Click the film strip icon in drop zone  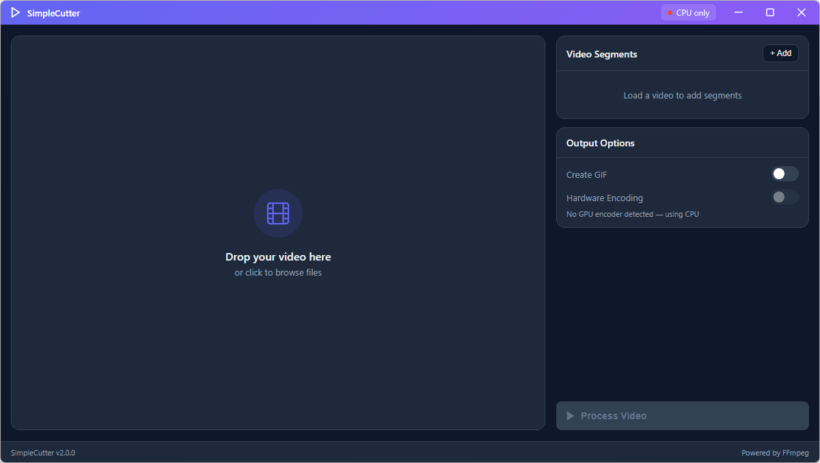pos(278,213)
